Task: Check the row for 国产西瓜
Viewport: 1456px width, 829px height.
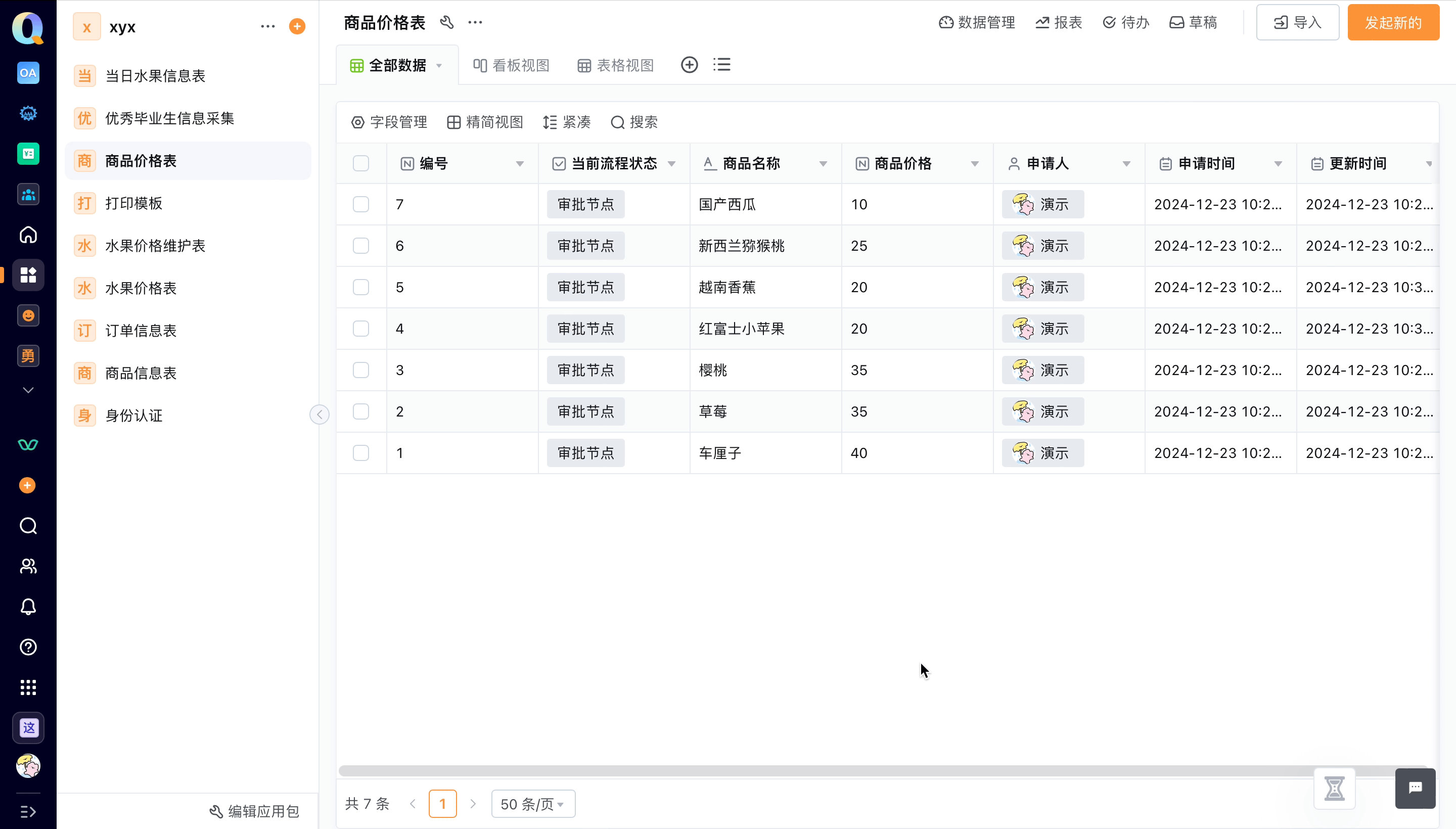Action: (361, 204)
